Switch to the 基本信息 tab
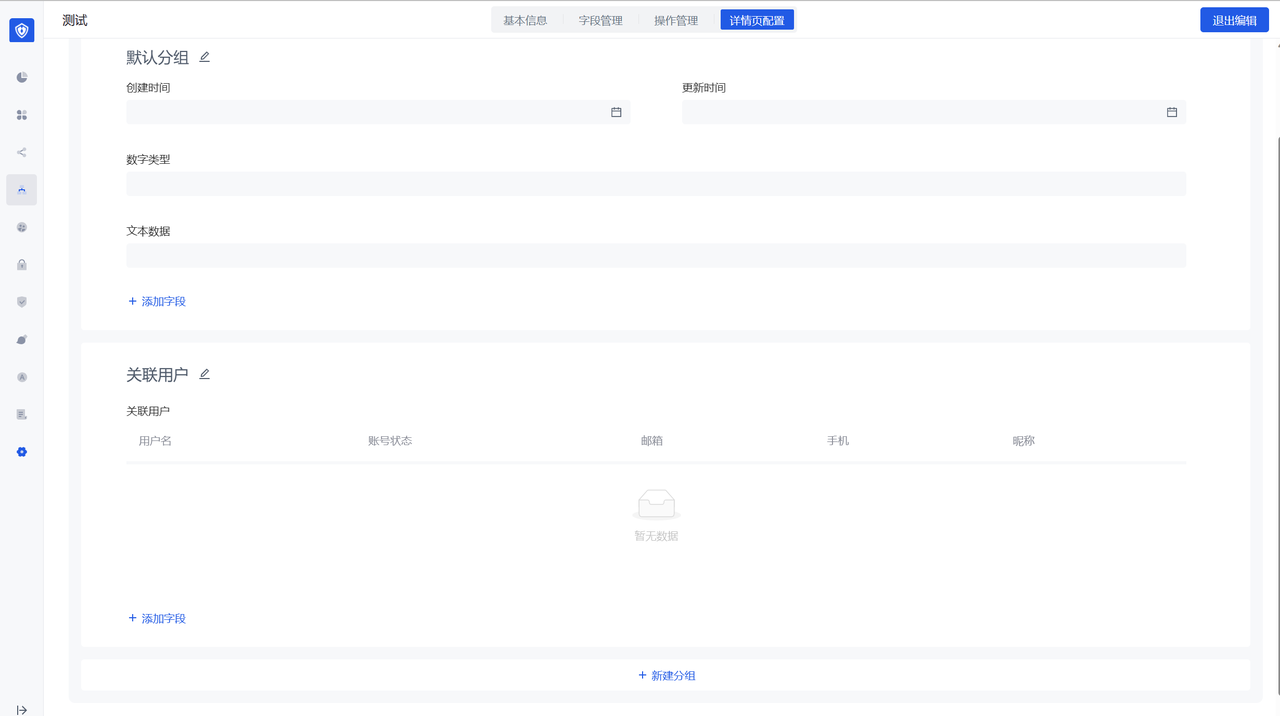1280x716 pixels. coord(525,20)
